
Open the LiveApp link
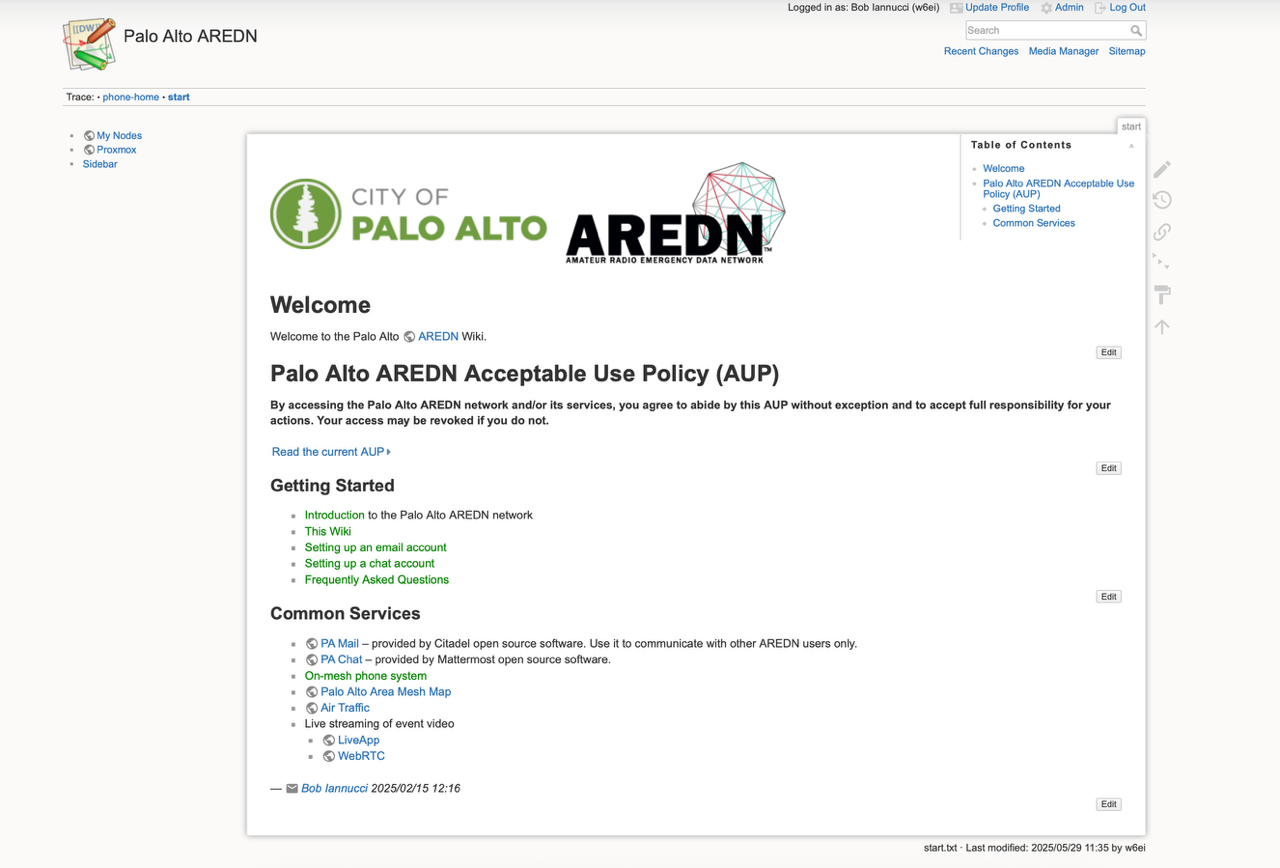pos(359,741)
